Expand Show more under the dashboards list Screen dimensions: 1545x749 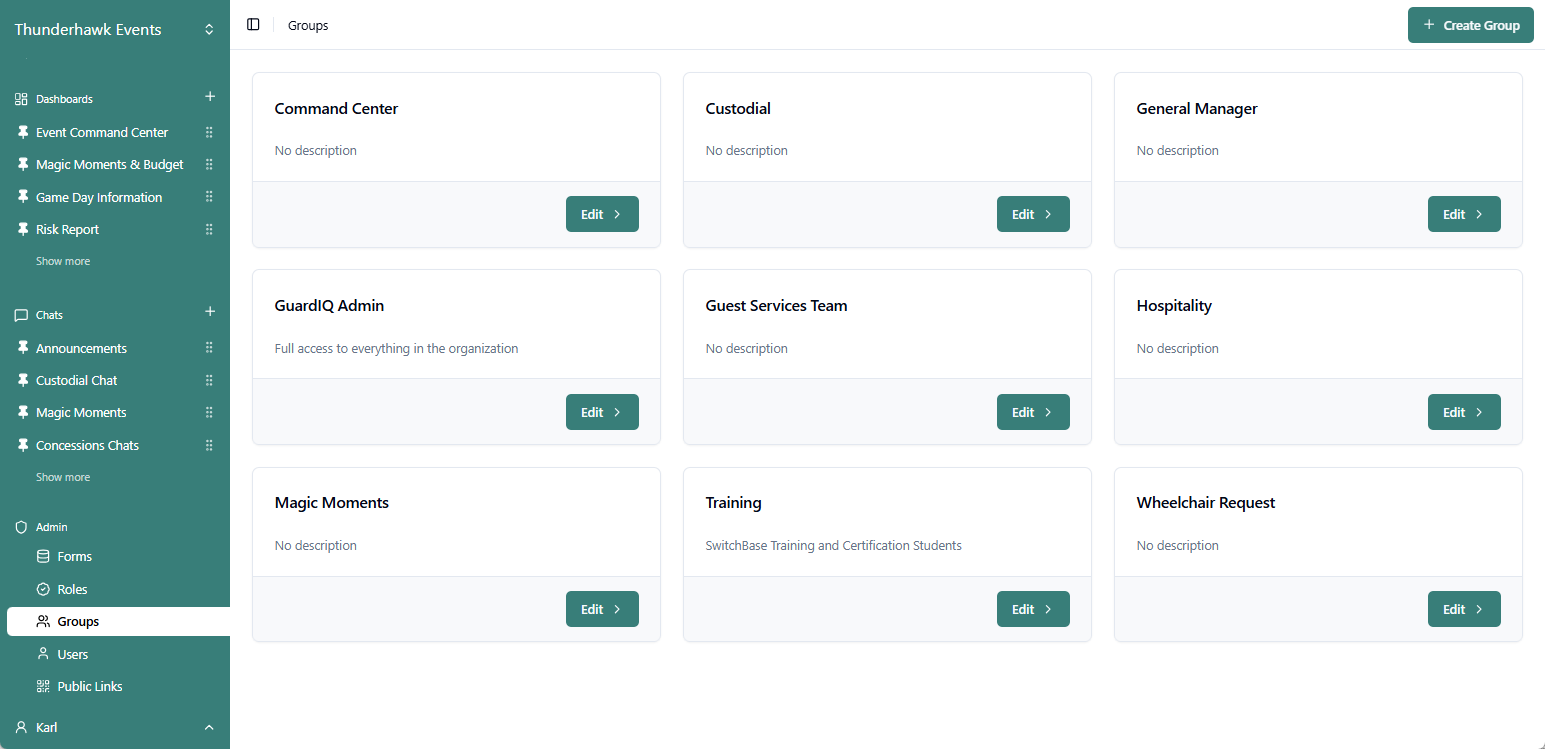tap(62, 260)
